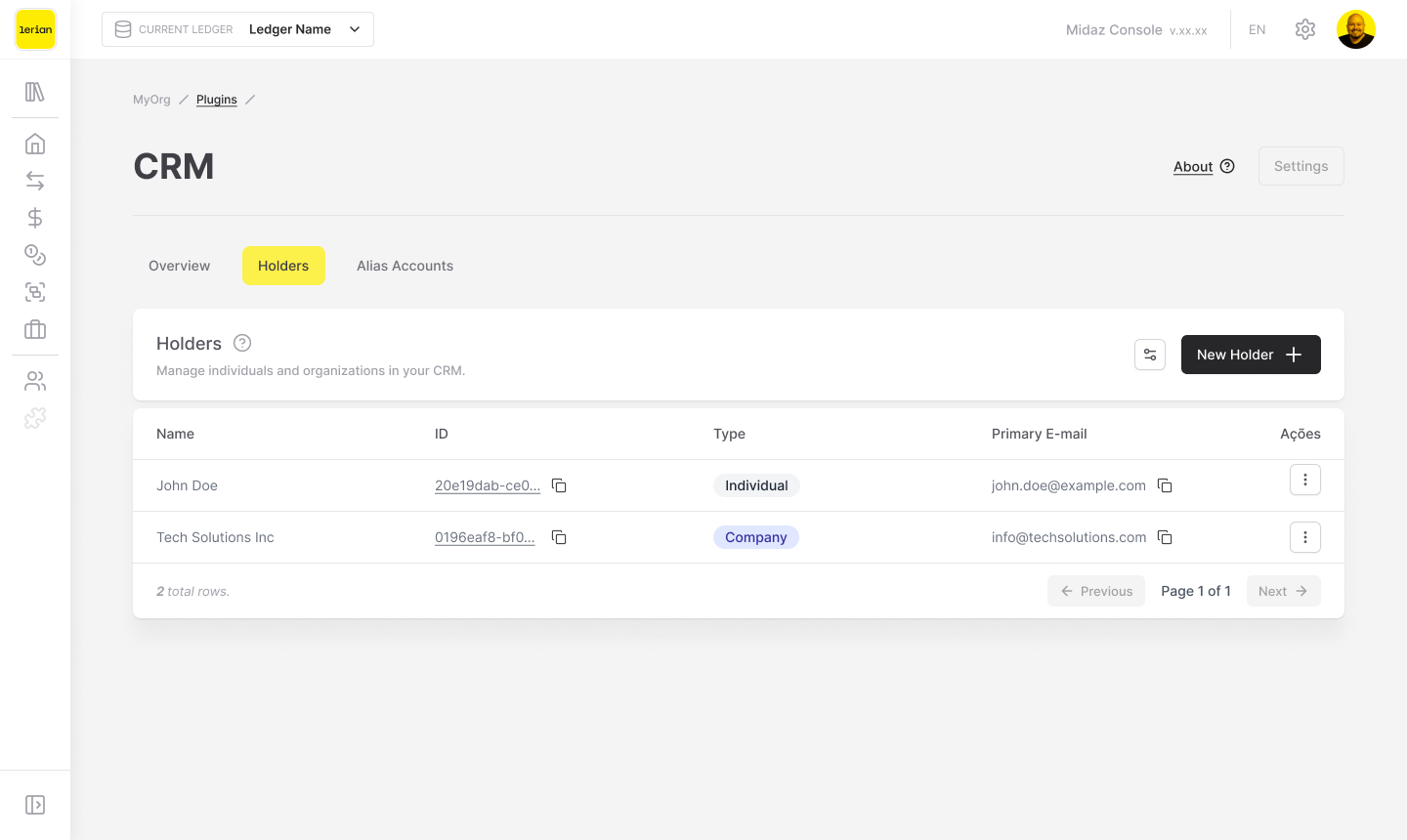Viewport: 1407px width, 840px height.
Task: Copy info@techsolutions.com email address
Action: (1165, 537)
